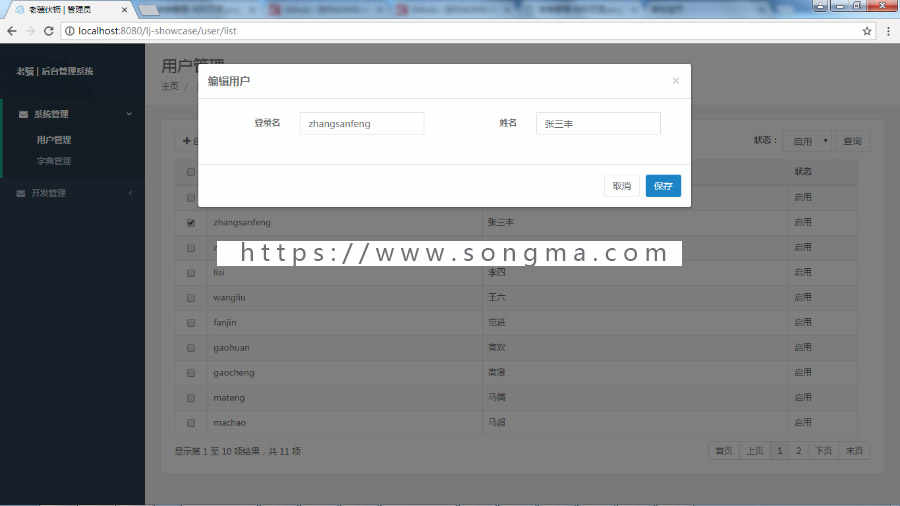The height and width of the screenshot is (506, 900).
Task: Reload the page with the refresh icon
Action: tap(49, 31)
